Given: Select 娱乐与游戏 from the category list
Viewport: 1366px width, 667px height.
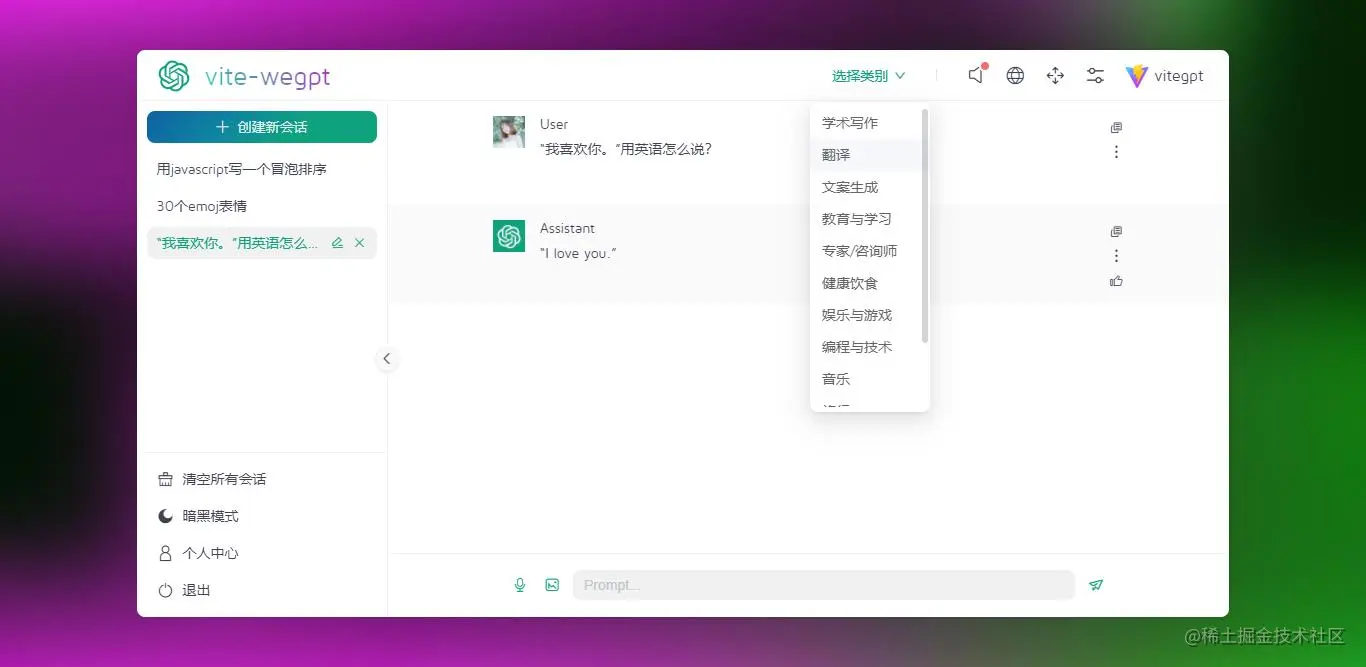Looking at the screenshot, I should 865,315.
